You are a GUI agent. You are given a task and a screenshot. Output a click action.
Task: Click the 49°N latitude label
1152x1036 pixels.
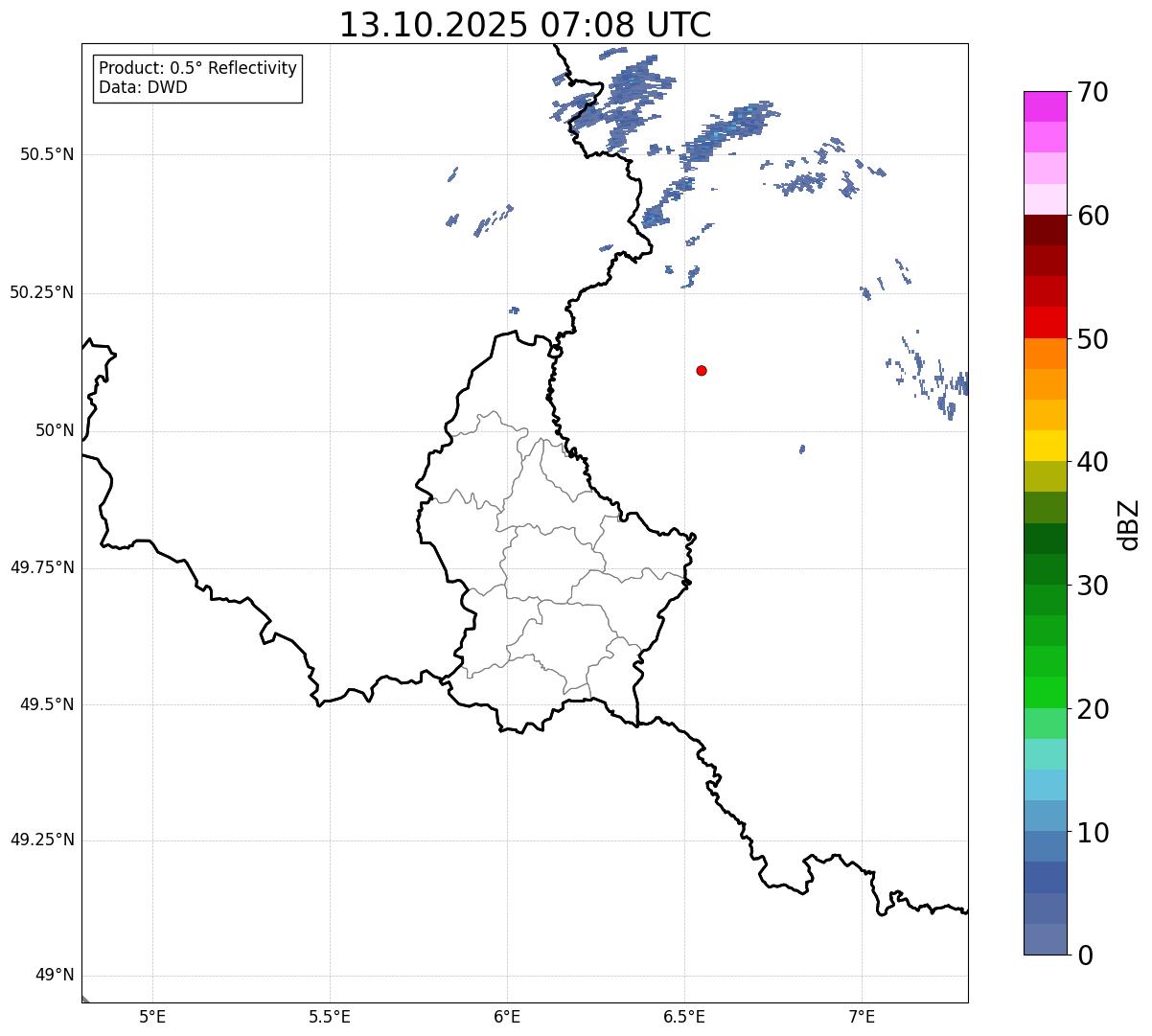pyautogui.click(x=55, y=976)
